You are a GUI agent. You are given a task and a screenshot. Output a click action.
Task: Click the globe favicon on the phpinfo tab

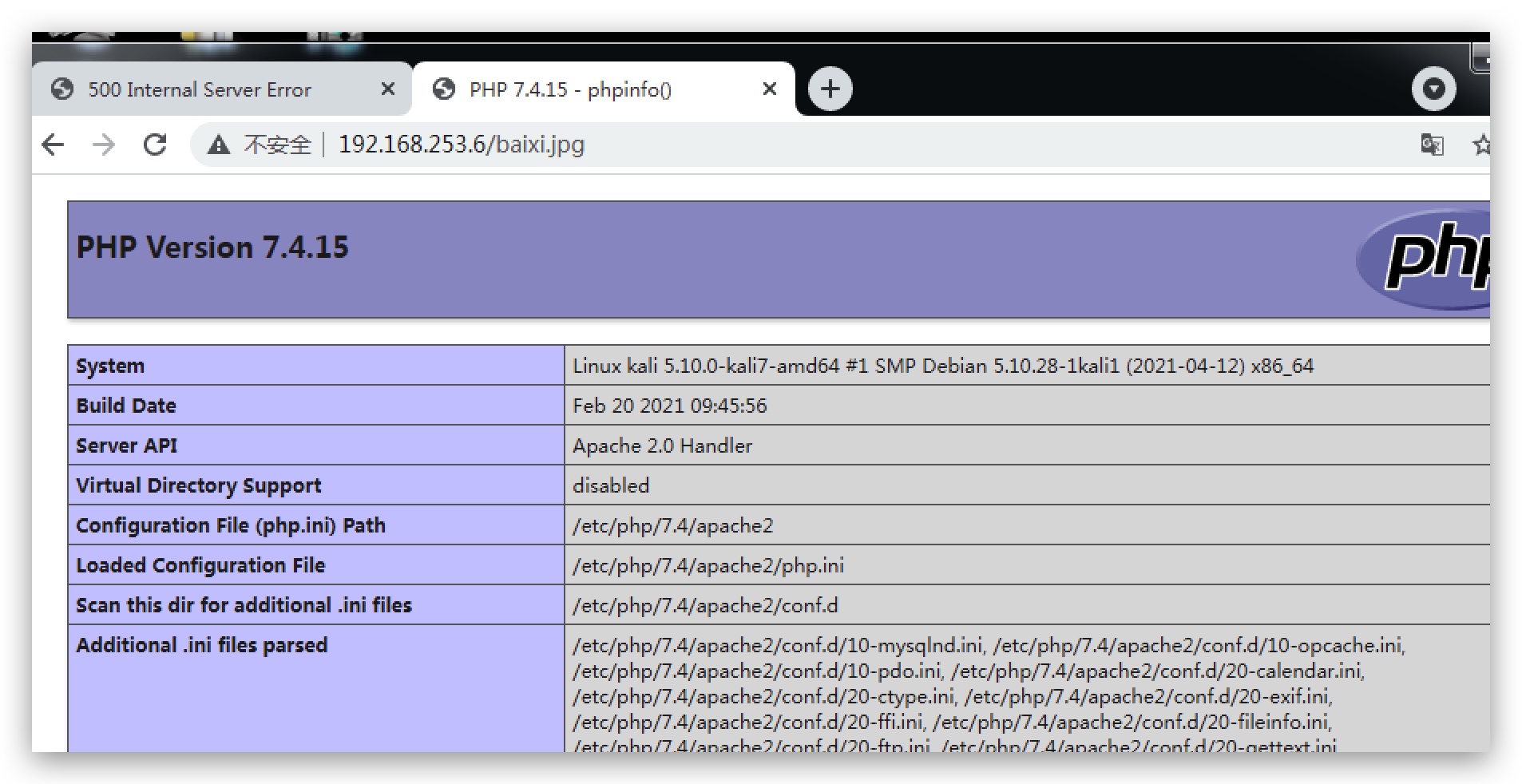443,89
